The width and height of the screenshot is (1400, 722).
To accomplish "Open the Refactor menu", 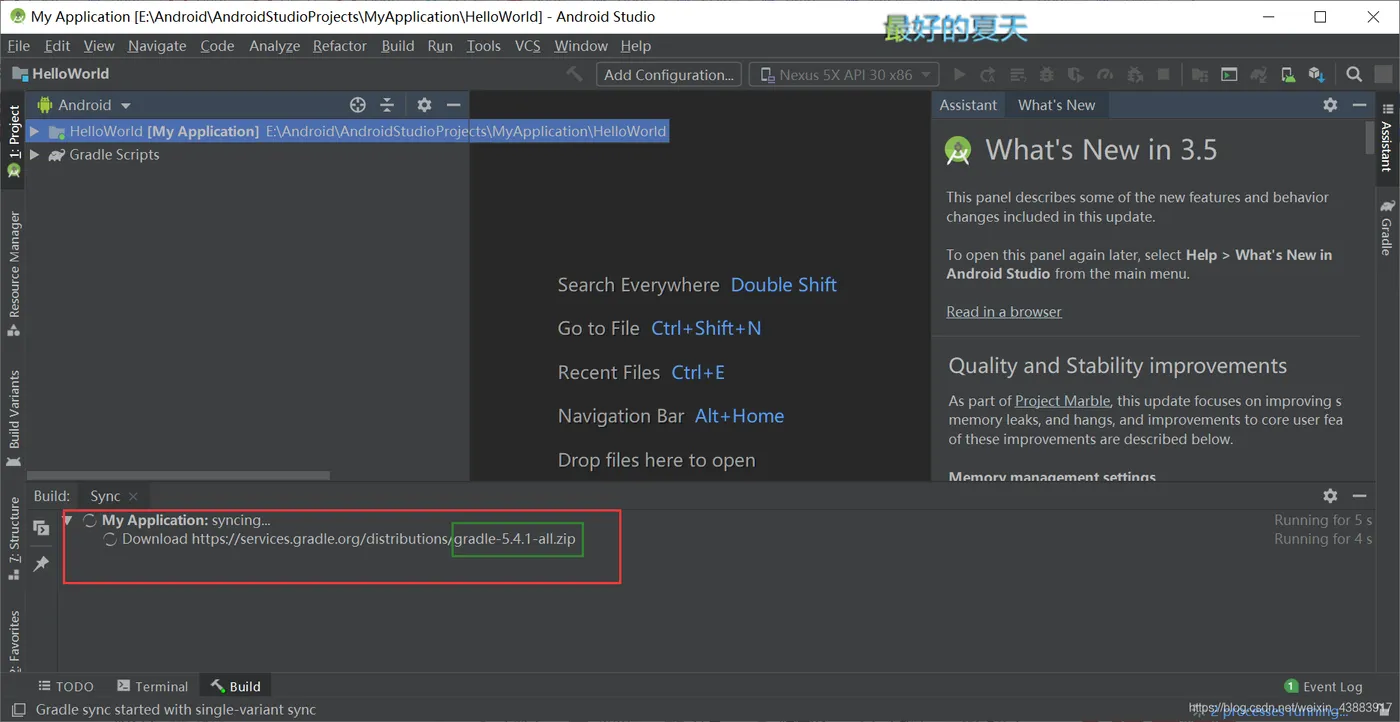I will pos(340,46).
